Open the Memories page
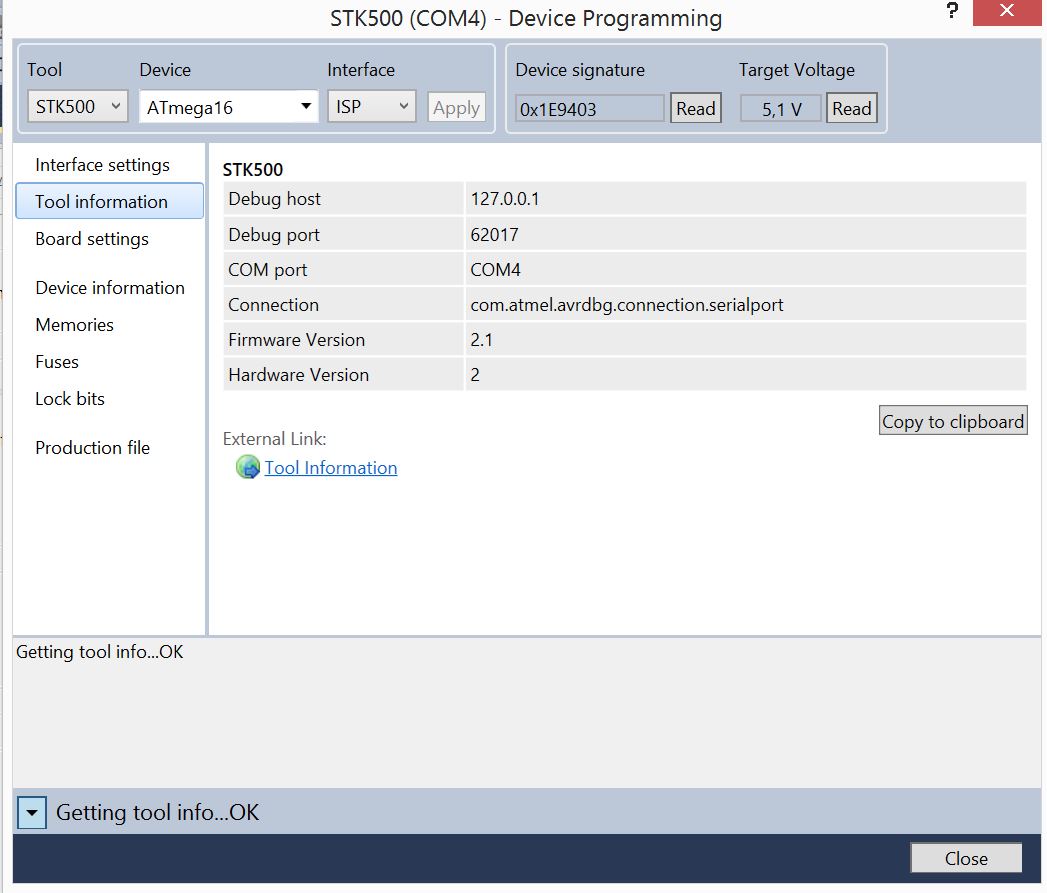 74,325
